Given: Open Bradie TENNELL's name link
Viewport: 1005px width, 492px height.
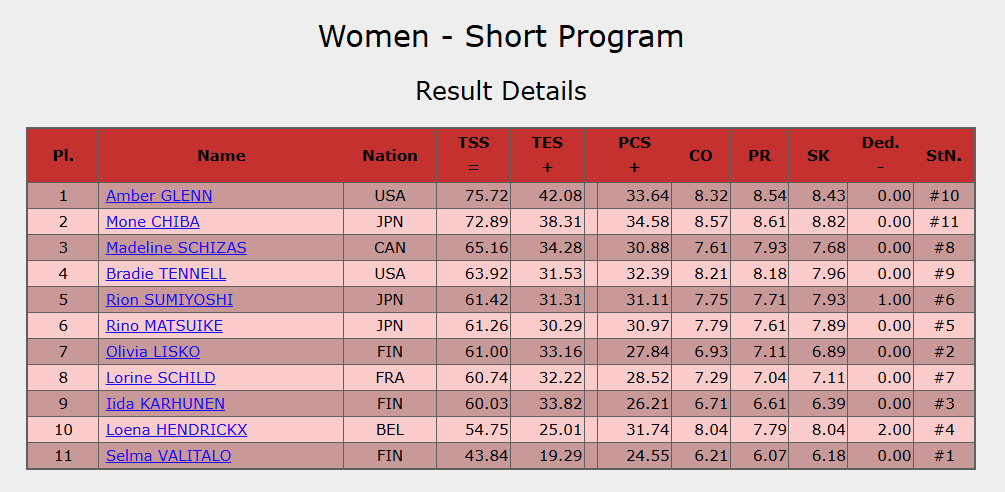Looking at the screenshot, I should point(166,274).
